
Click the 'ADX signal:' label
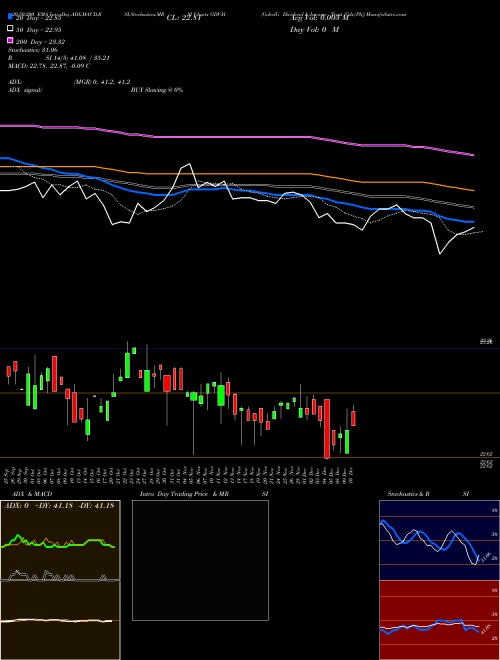[25, 90]
